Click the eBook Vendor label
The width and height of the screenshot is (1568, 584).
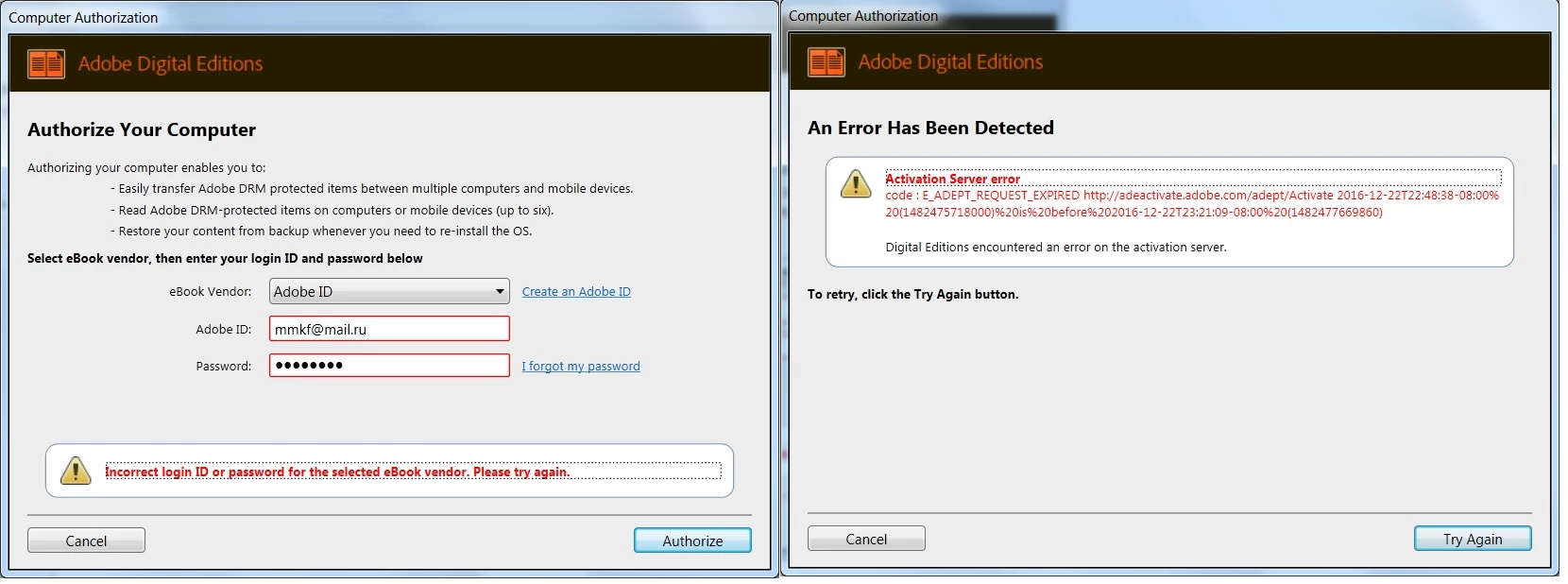[211, 292]
